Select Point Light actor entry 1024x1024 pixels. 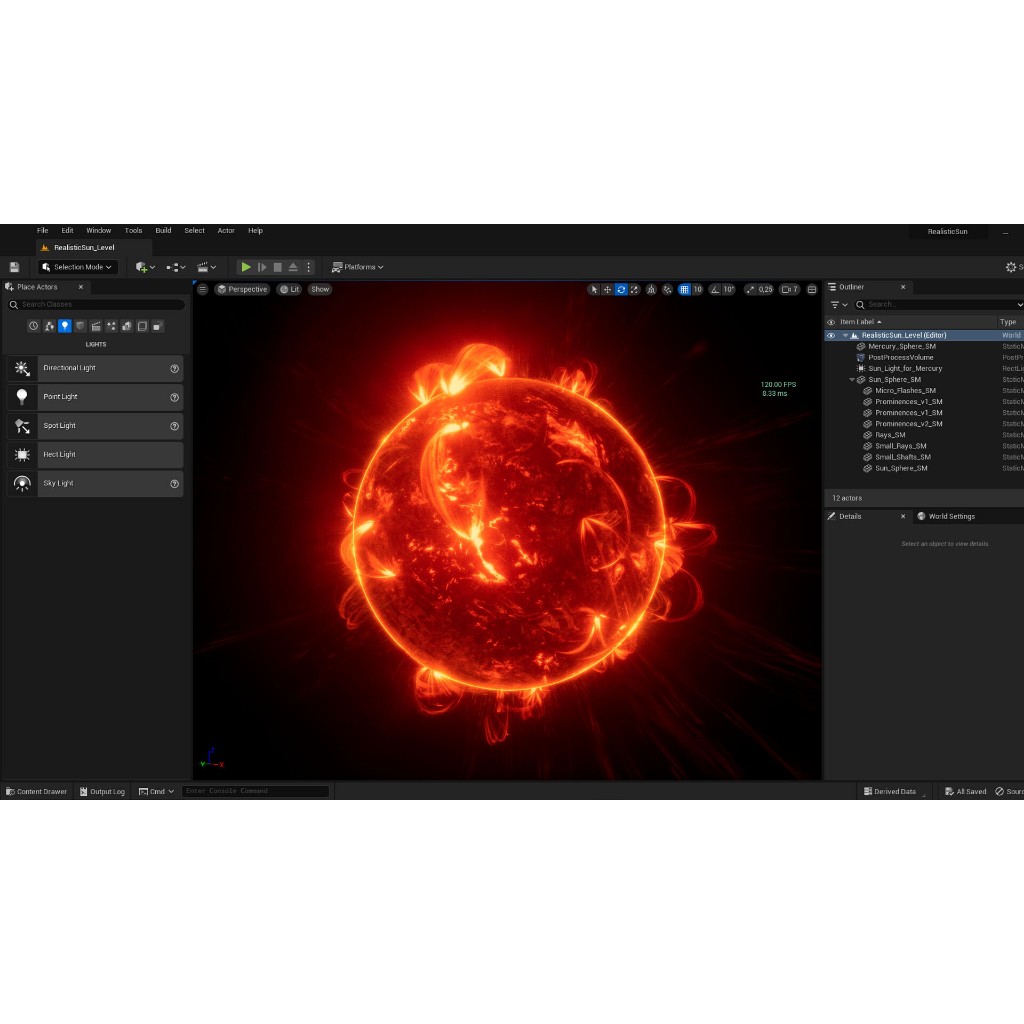pos(95,397)
